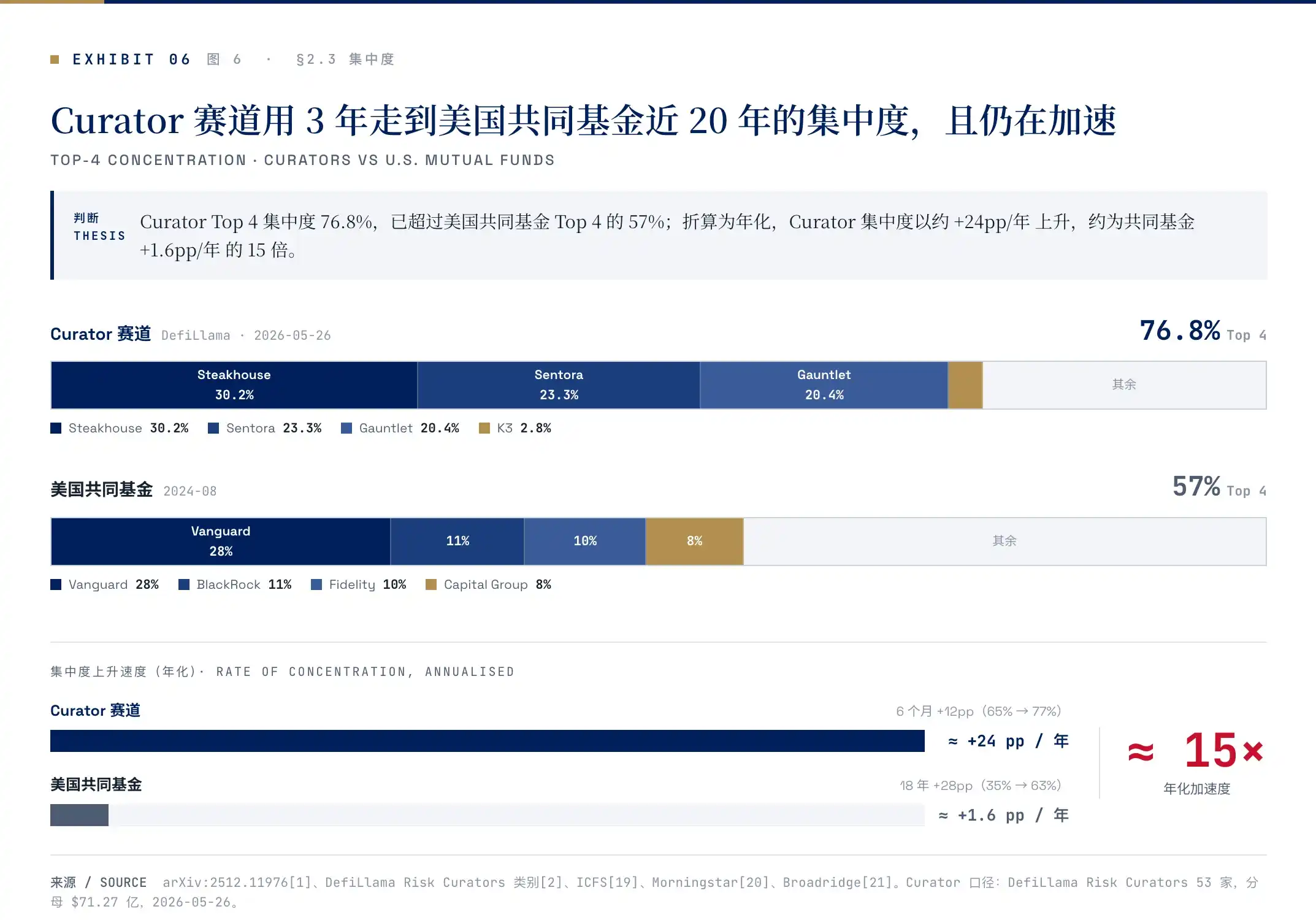Click the dark navy Curator annualised rate bar
The image size is (1316, 920).
click(x=488, y=741)
